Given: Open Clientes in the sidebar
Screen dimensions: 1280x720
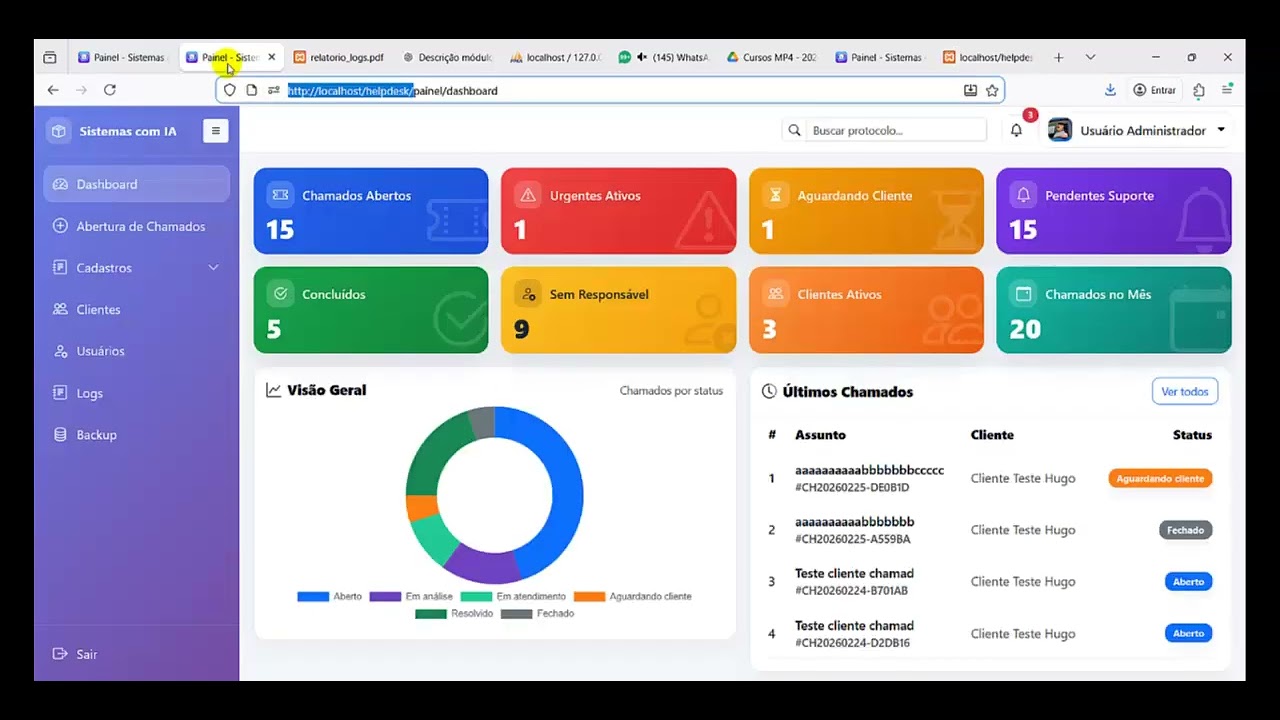Looking at the screenshot, I should [x=136, y=309].
